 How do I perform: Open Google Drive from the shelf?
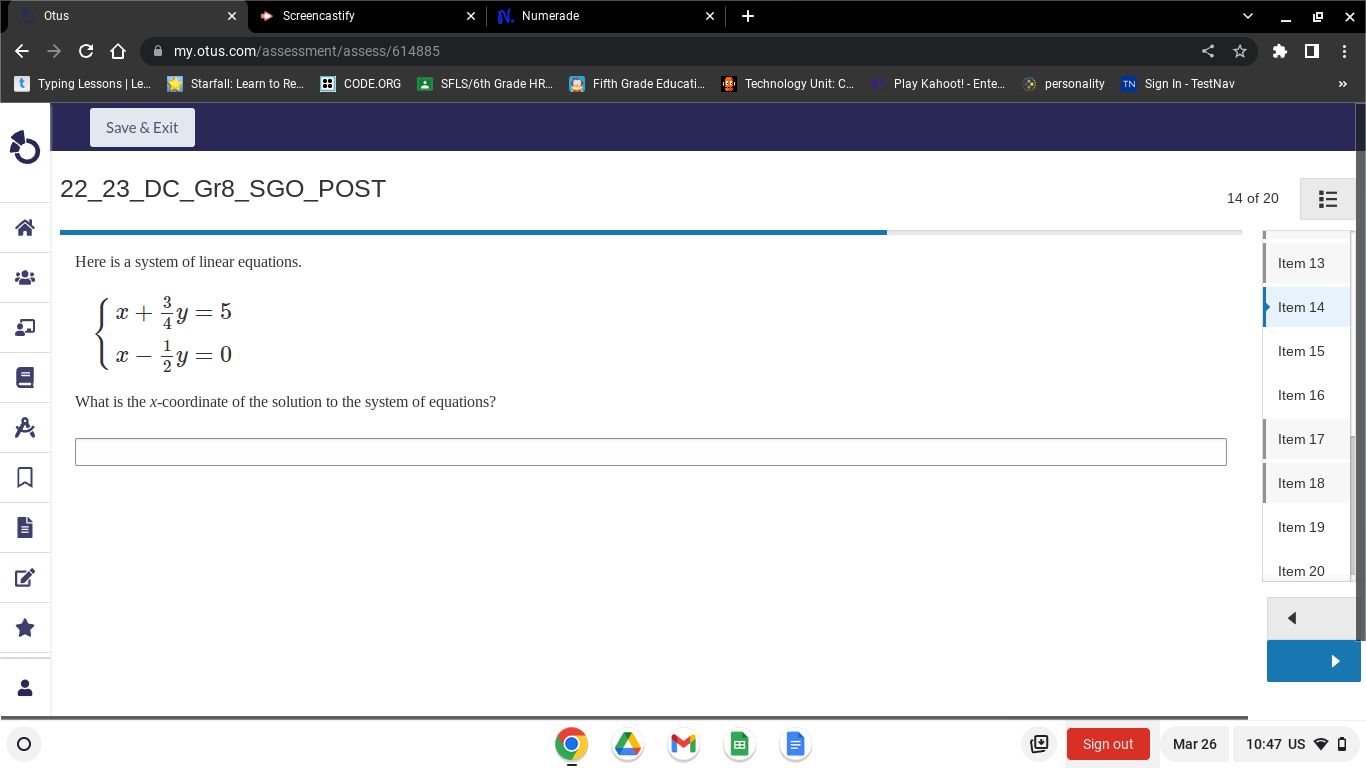627,744
